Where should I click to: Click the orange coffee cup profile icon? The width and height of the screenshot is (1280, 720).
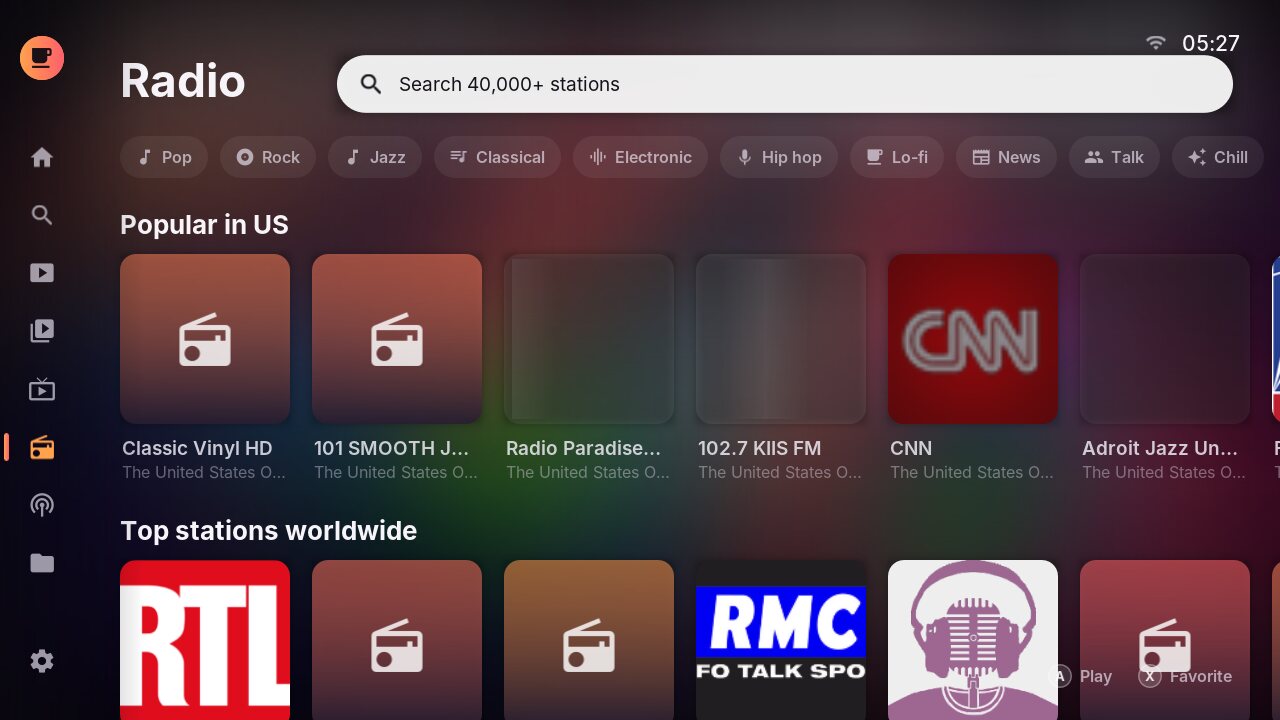(42, 58)
